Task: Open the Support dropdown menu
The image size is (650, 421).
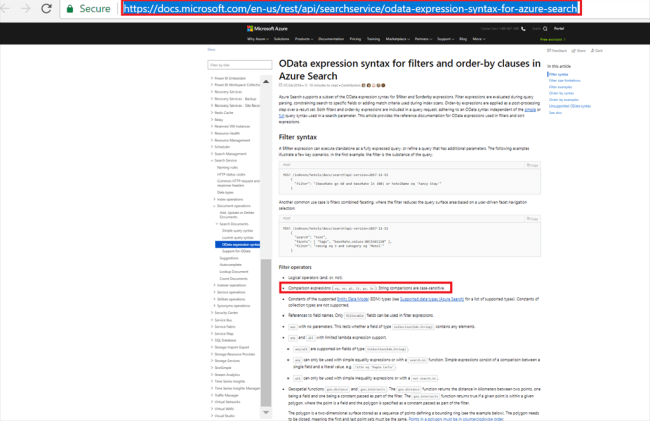Action: 445,39
